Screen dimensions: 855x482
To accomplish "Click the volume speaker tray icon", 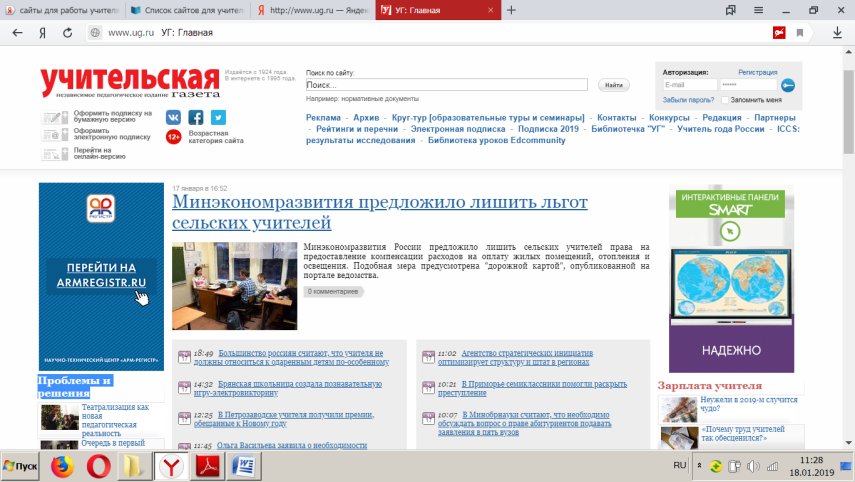I will point(753,466).
